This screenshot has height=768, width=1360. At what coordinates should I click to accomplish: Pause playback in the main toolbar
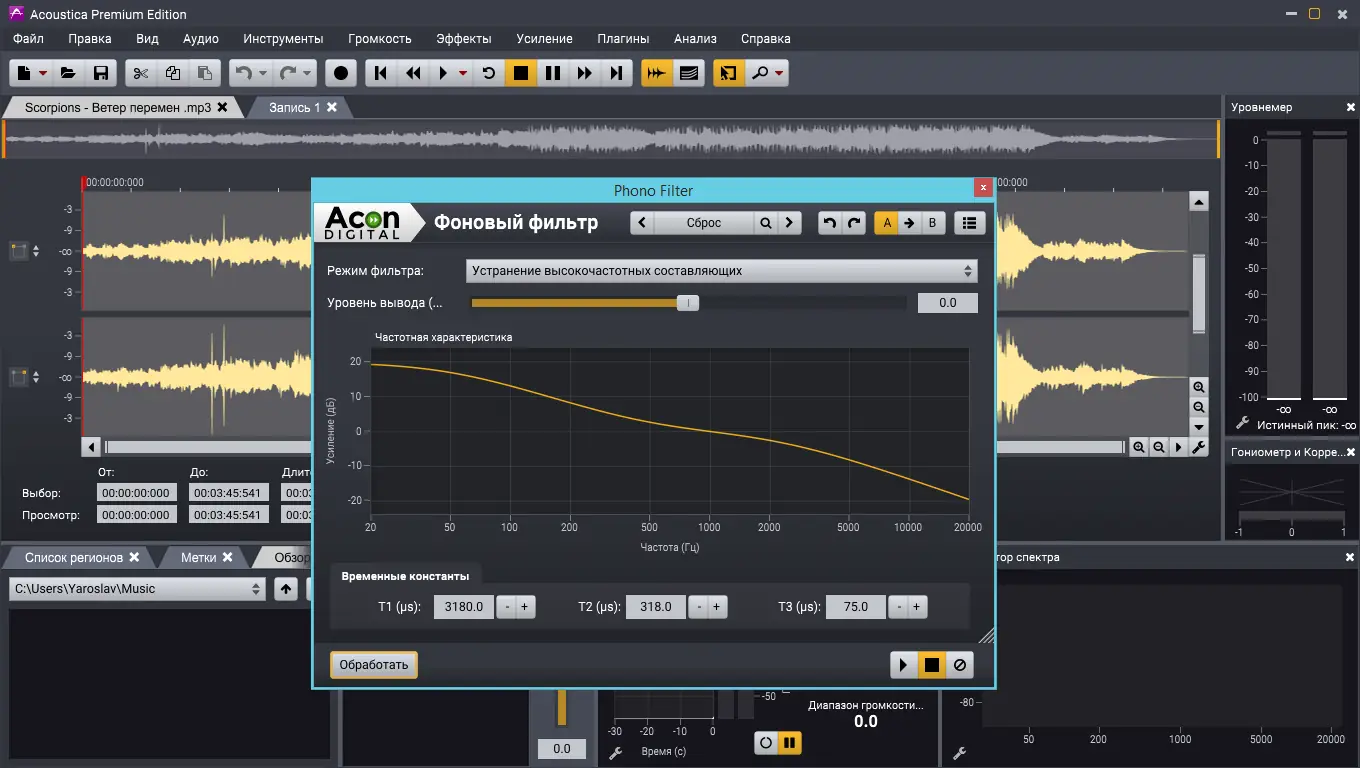[552, 73]
